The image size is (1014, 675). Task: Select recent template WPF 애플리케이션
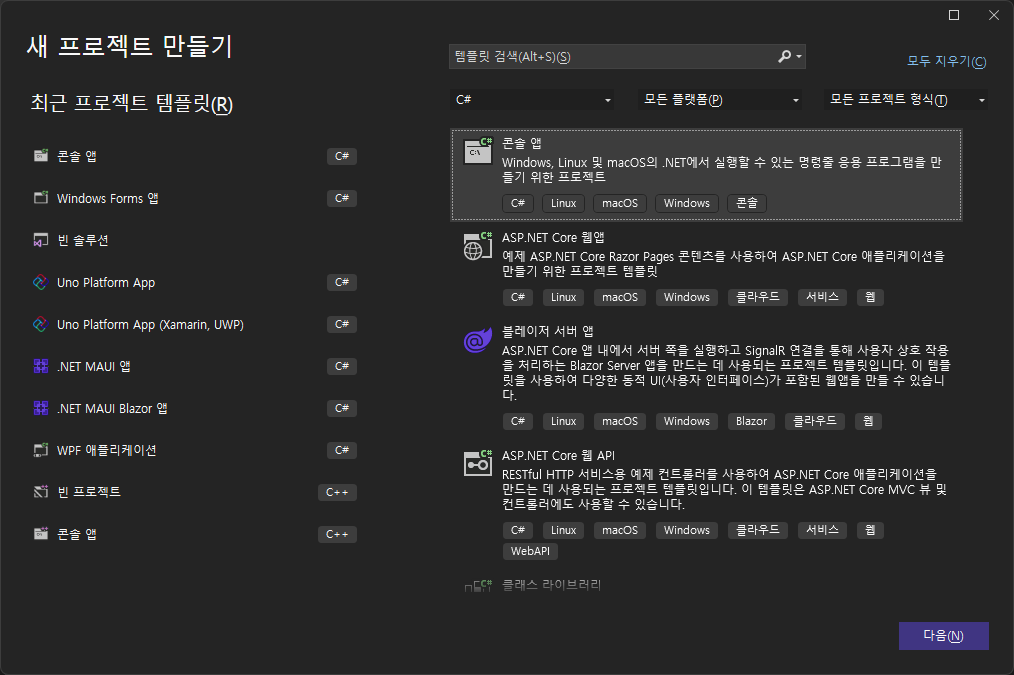point(195,450)
